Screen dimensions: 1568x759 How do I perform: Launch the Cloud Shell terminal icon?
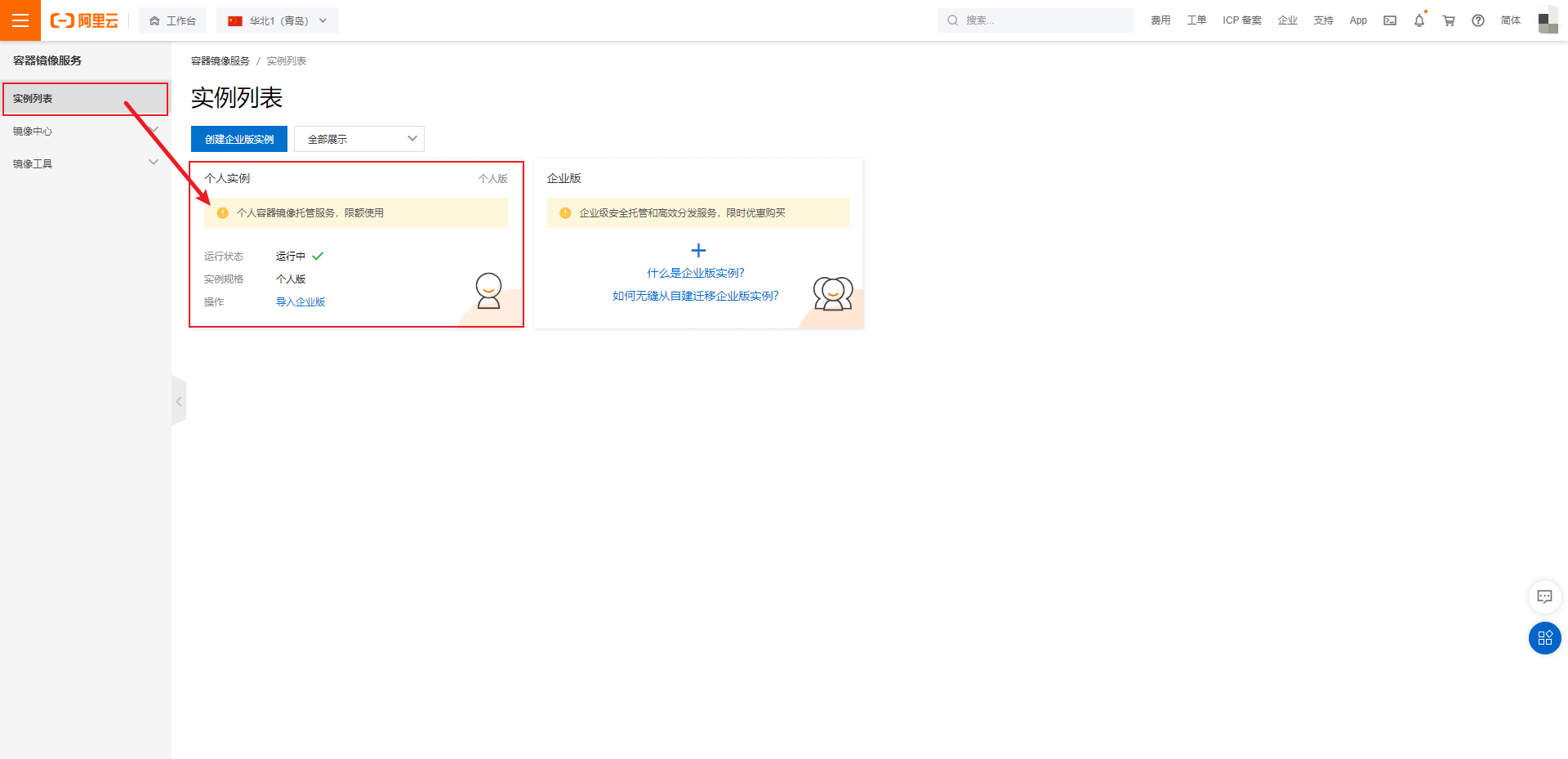point(1390,20)
